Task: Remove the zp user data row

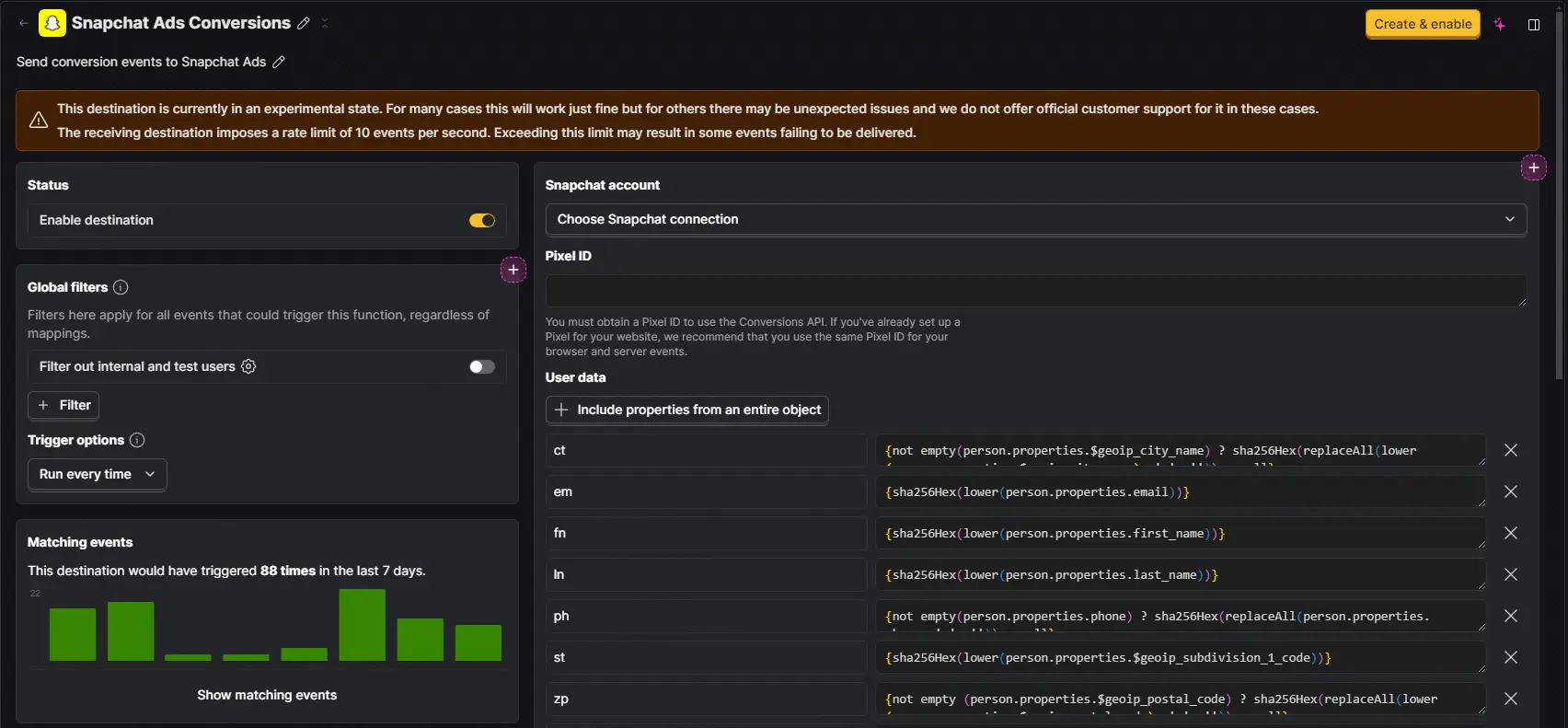Action: coord(1511,699)
